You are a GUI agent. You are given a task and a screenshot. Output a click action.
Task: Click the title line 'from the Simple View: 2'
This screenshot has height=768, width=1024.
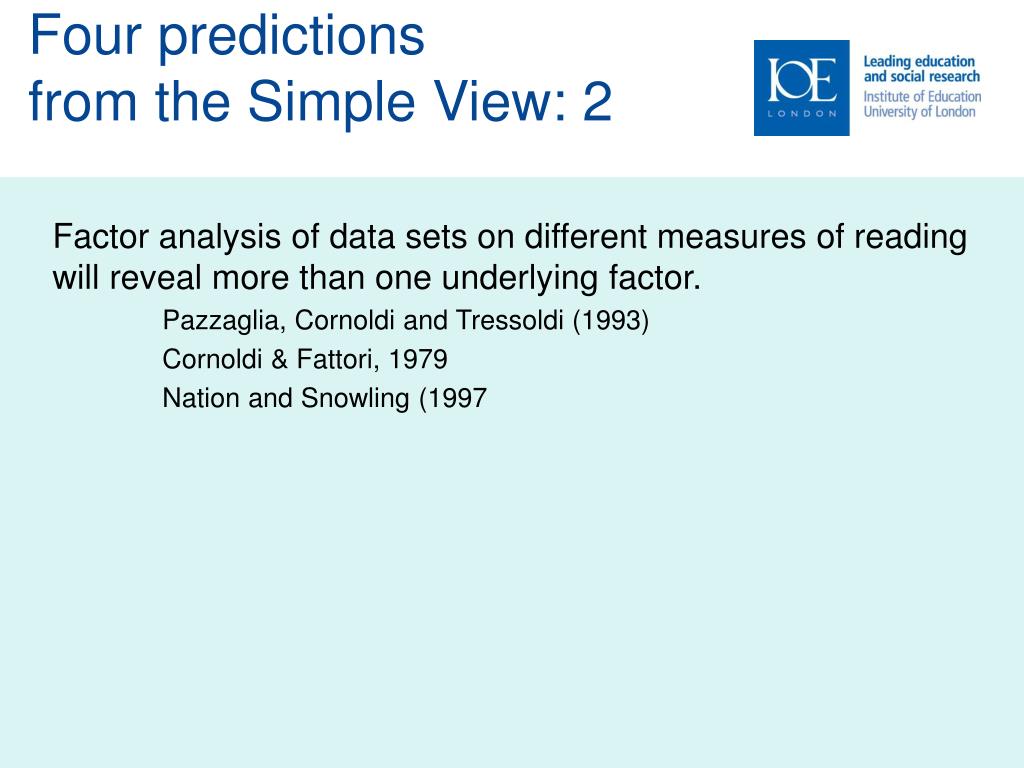click(320, 101)
